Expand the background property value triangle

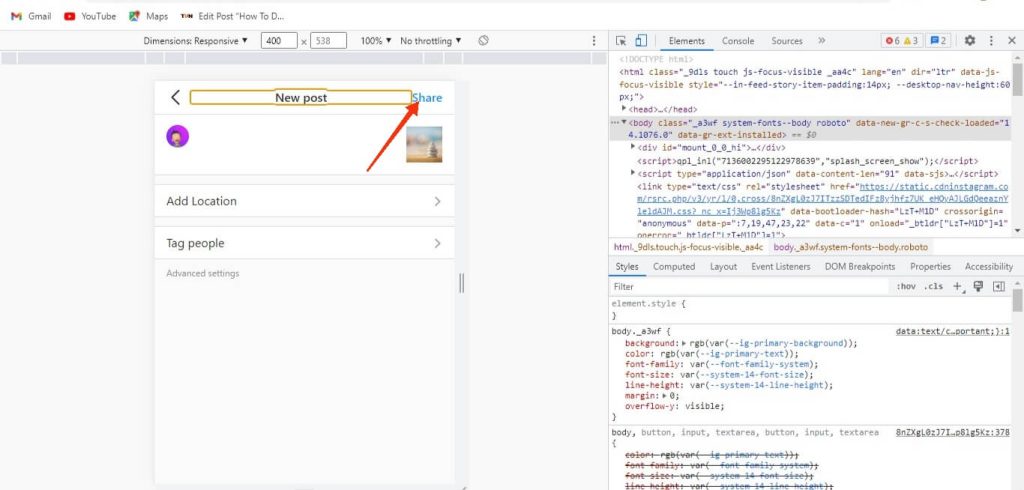[x=684, y=343]
